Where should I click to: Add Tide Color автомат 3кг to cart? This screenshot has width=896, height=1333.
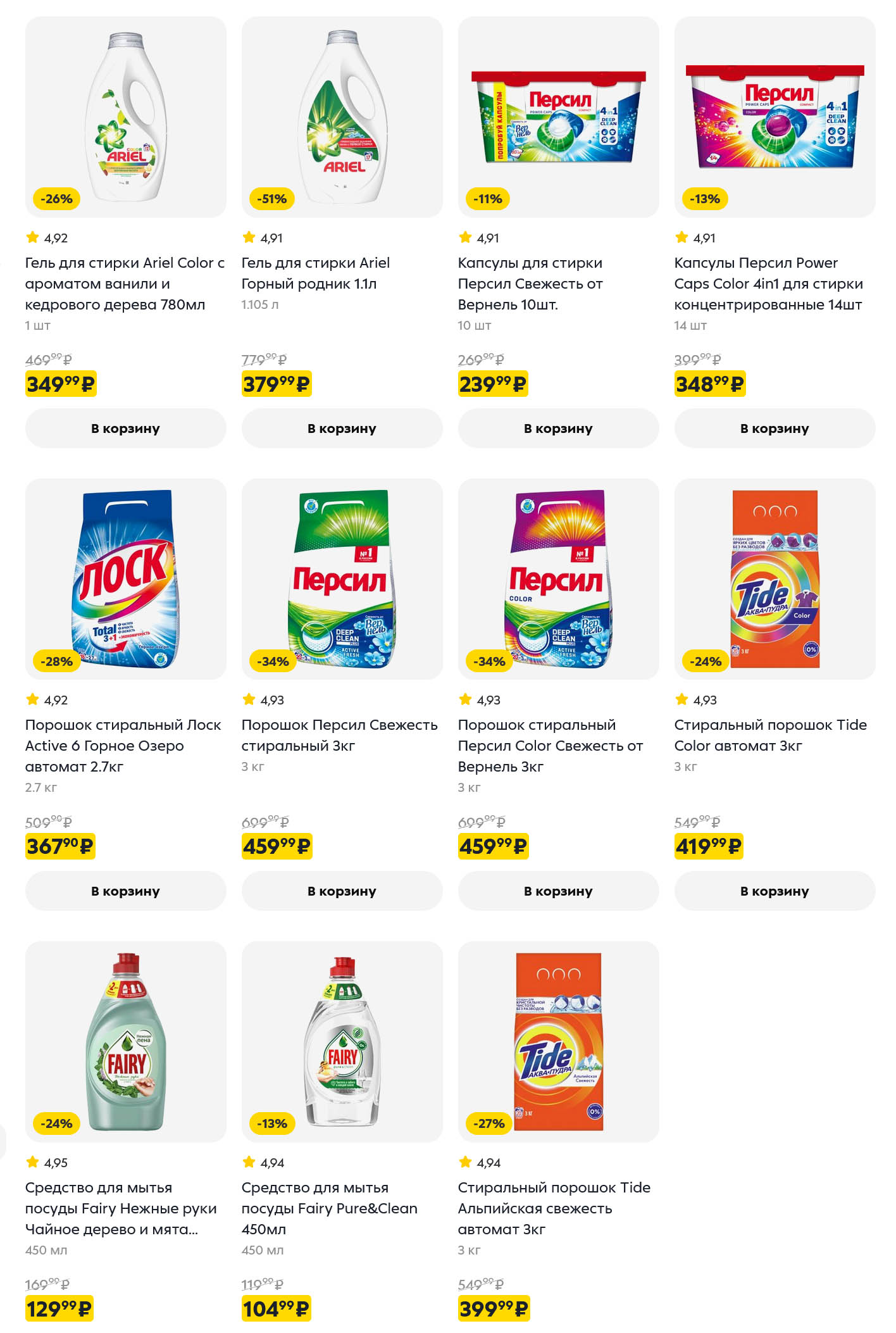(x=775, y=891)
